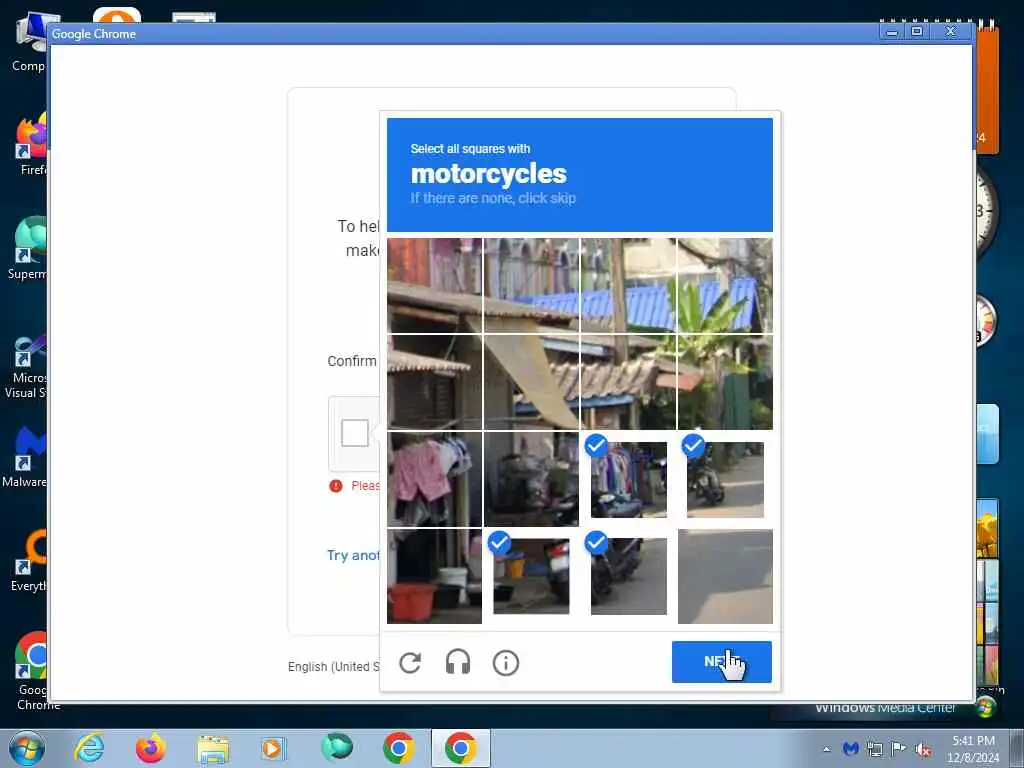The height and width of the screenshot is (768, 1024).
Task: Select the top-left tile with red-brown wall
Action: [434, 285]
